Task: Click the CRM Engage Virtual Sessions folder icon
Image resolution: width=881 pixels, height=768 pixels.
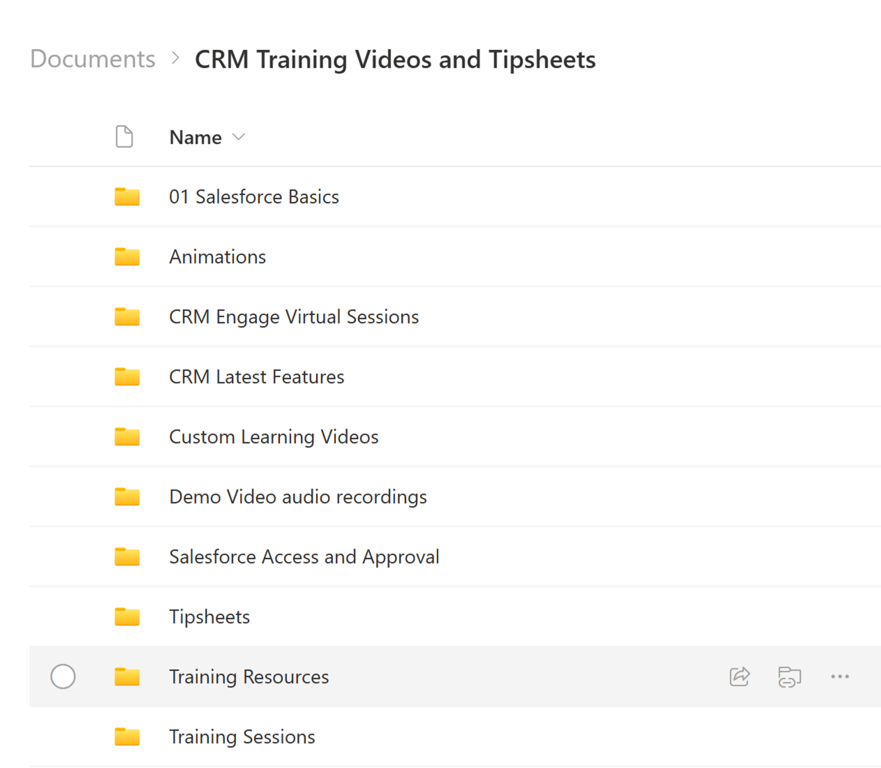Action: 127,317
